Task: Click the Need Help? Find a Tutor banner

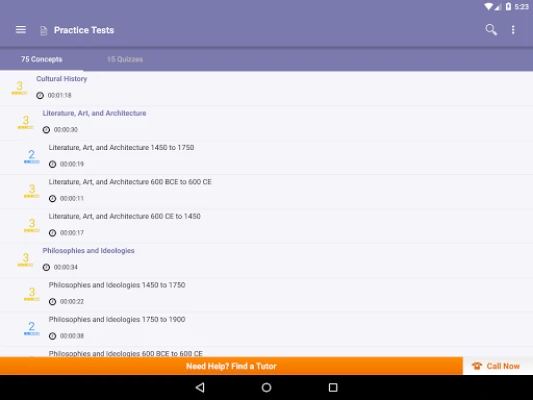Action: (x=231, y=366)
